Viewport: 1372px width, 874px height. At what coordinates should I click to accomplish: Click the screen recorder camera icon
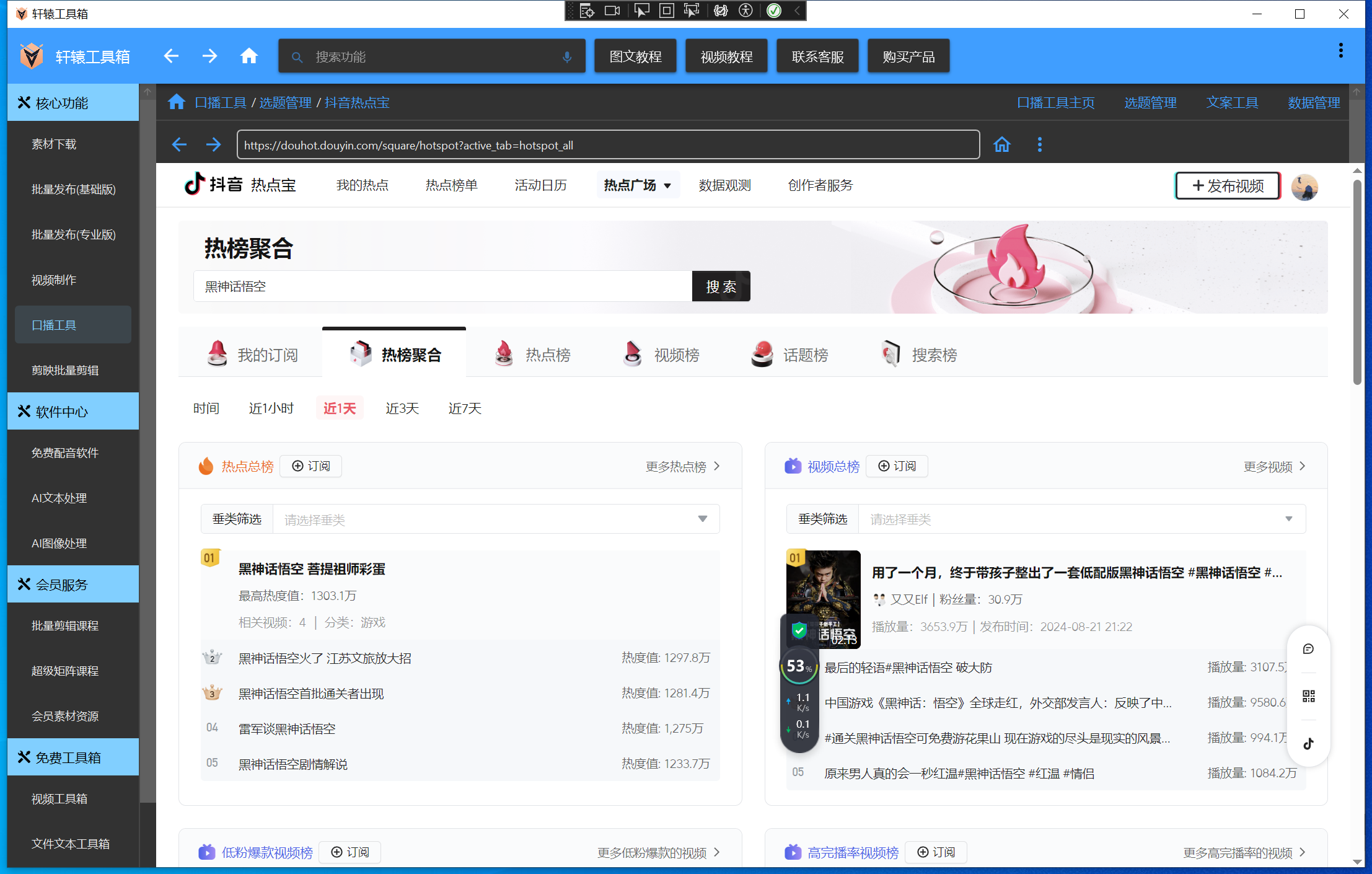[x=612, y=11]
